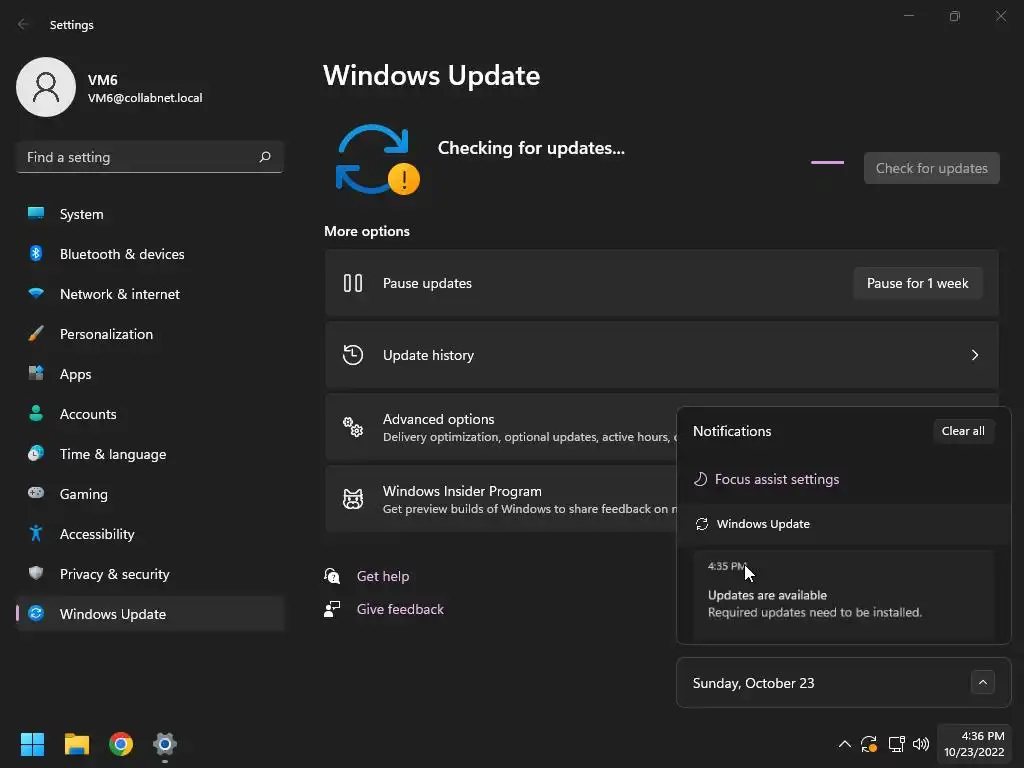Viewport: 1024px width, 768px height.
Task: Click the Check for updates button
Action: click(x=931, y=168)
